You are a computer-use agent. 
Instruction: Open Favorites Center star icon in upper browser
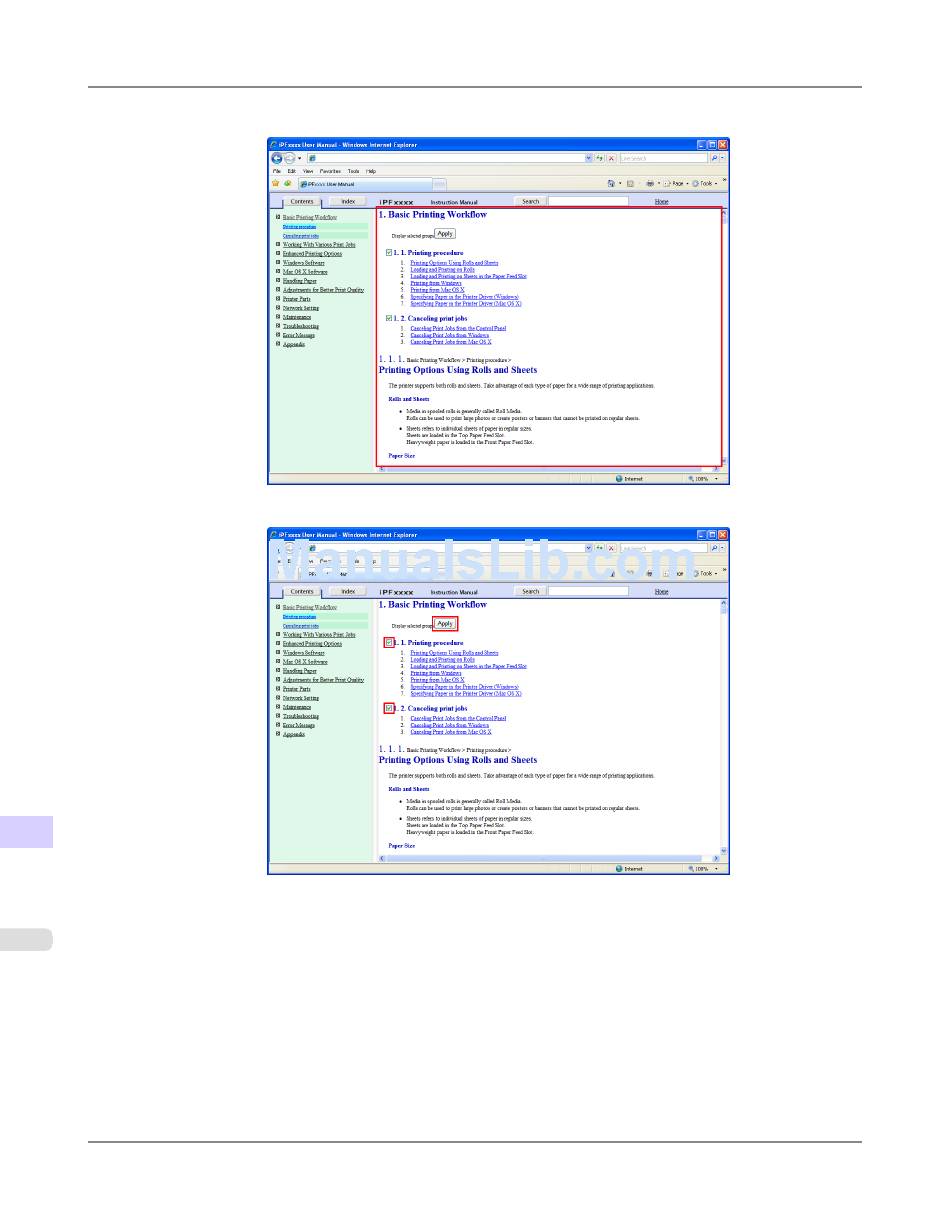point(276,183)
